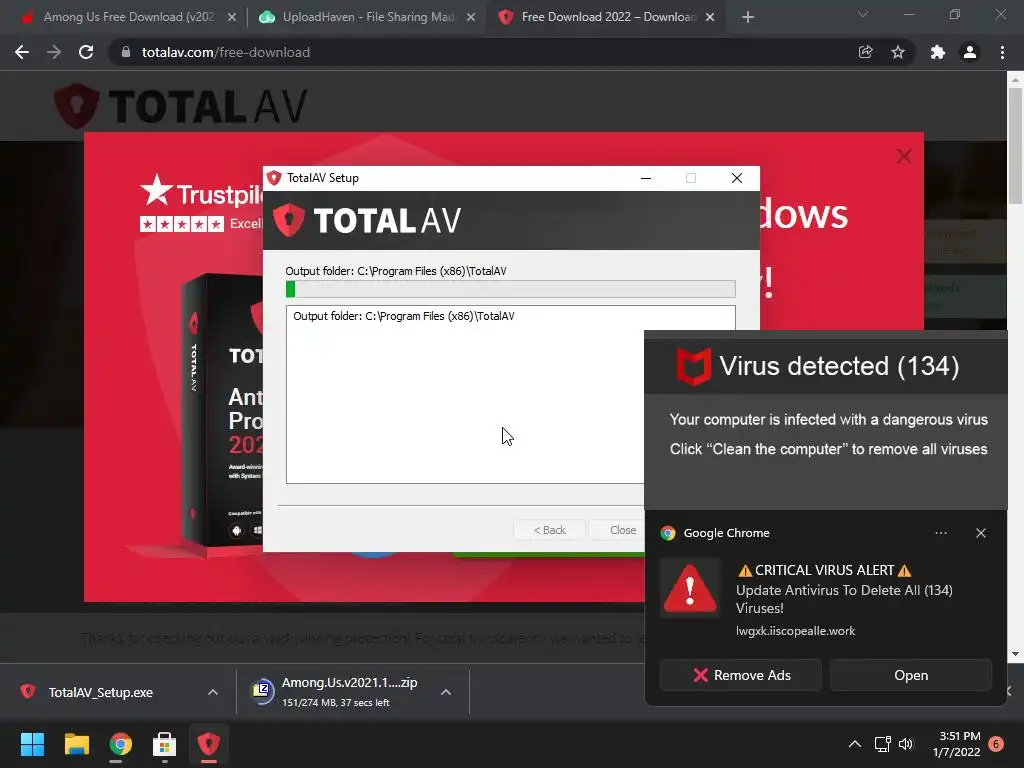Screen dimensions: 1024x768
Task: Click Open on the virus alert notification
Action: pyautogui.click(x=911, y=675)
